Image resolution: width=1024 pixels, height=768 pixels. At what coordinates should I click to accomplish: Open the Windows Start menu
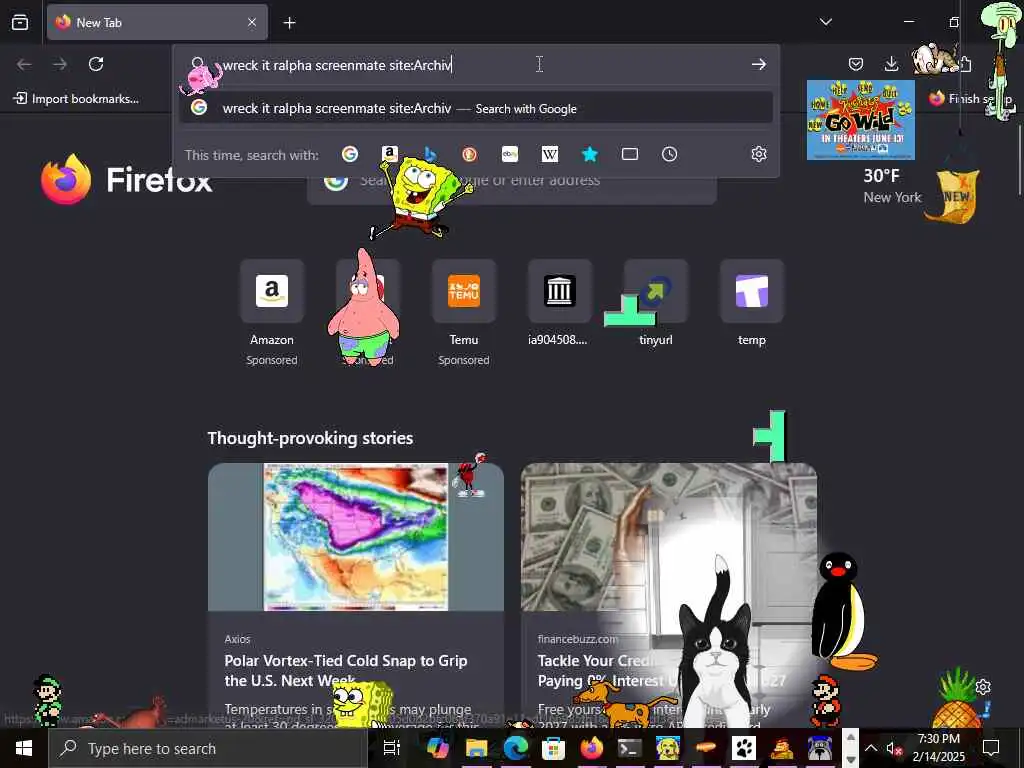(x=24, y=748)
